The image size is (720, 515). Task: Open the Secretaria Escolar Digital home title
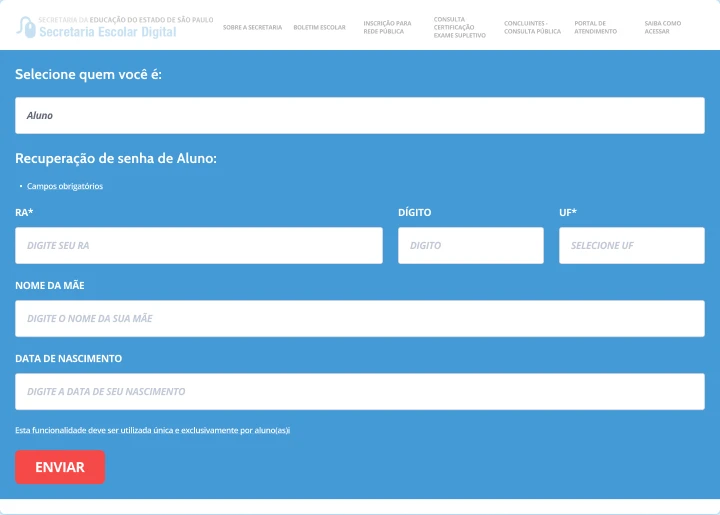click(107, 32)
